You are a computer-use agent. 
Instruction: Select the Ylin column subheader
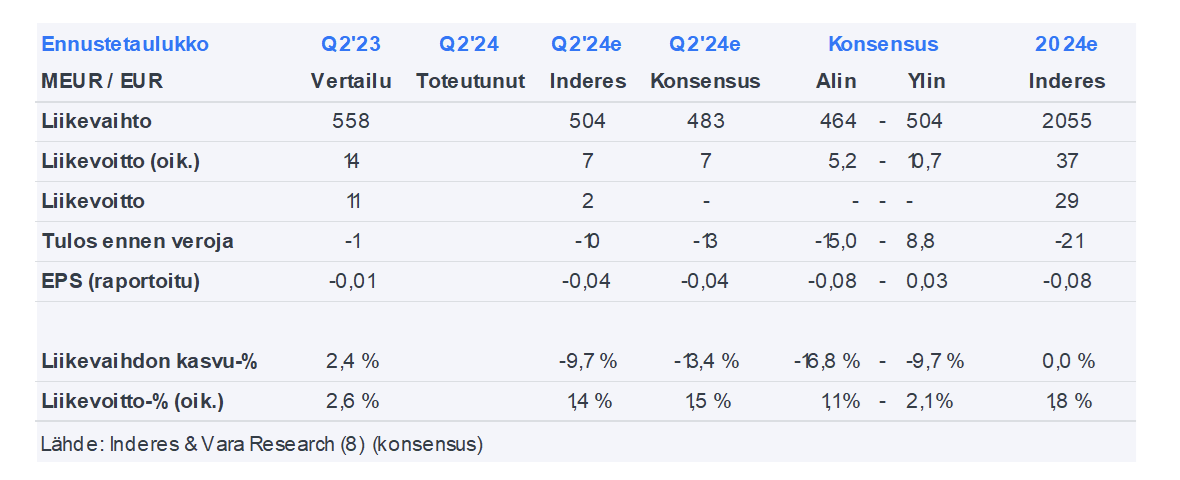tap(926, 81)
